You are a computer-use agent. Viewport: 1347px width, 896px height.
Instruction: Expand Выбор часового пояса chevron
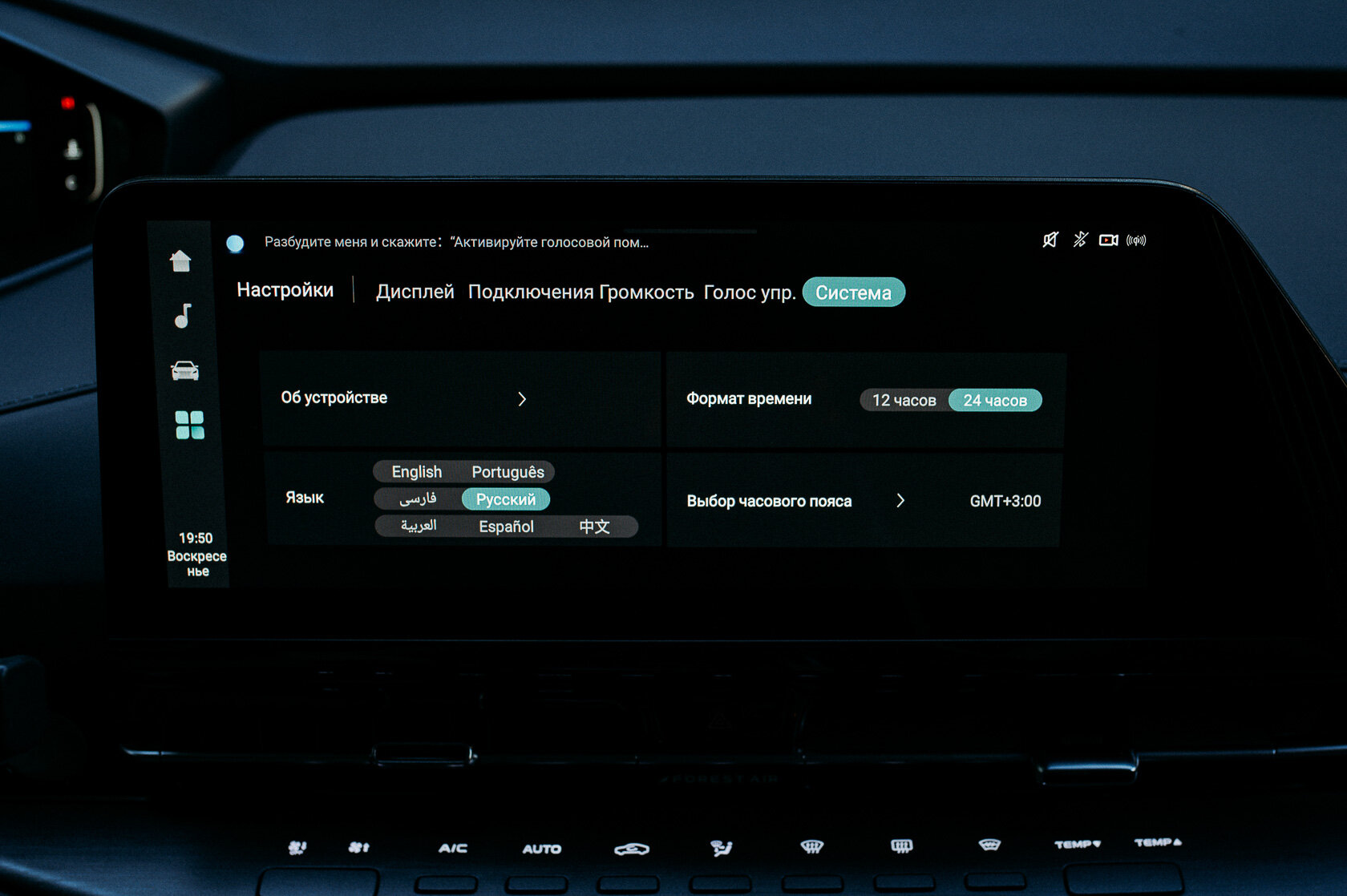point(900,501)
